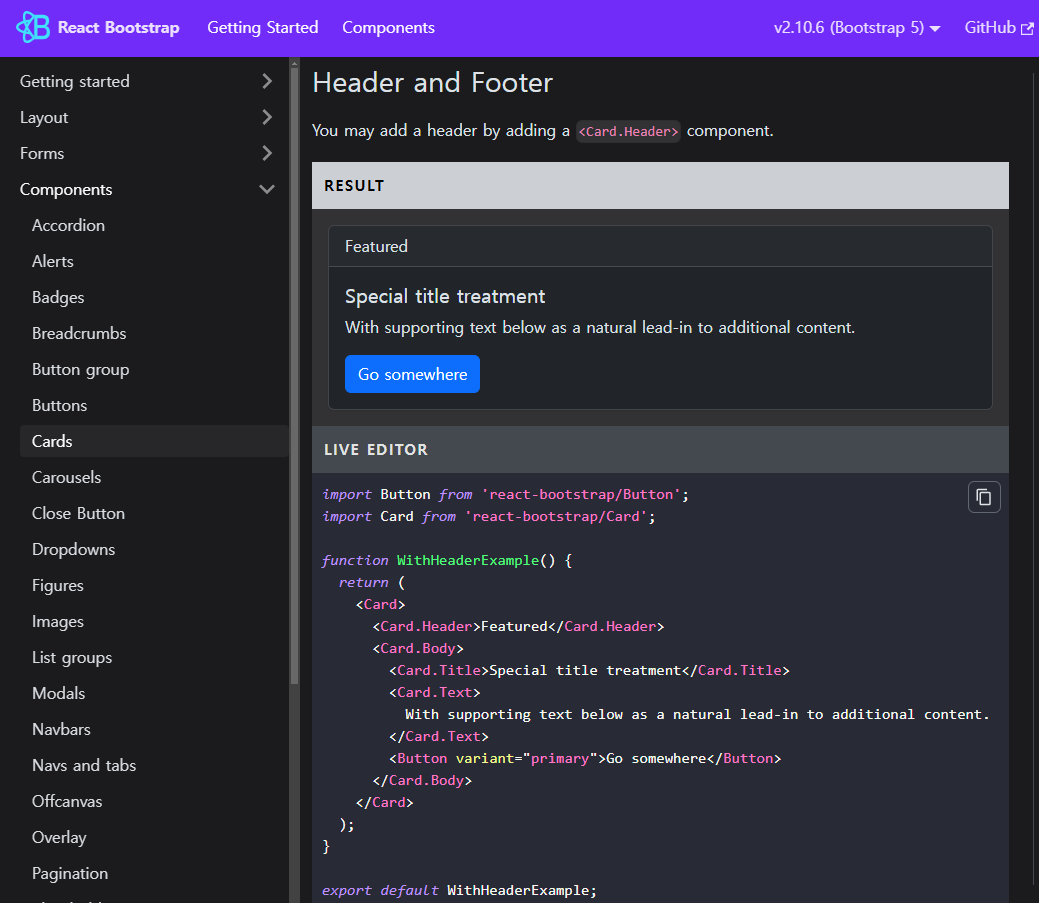Viewport: 1039px width, 903px height.
Task: Select Buttons in the sidebar
Action: point(59,405)
